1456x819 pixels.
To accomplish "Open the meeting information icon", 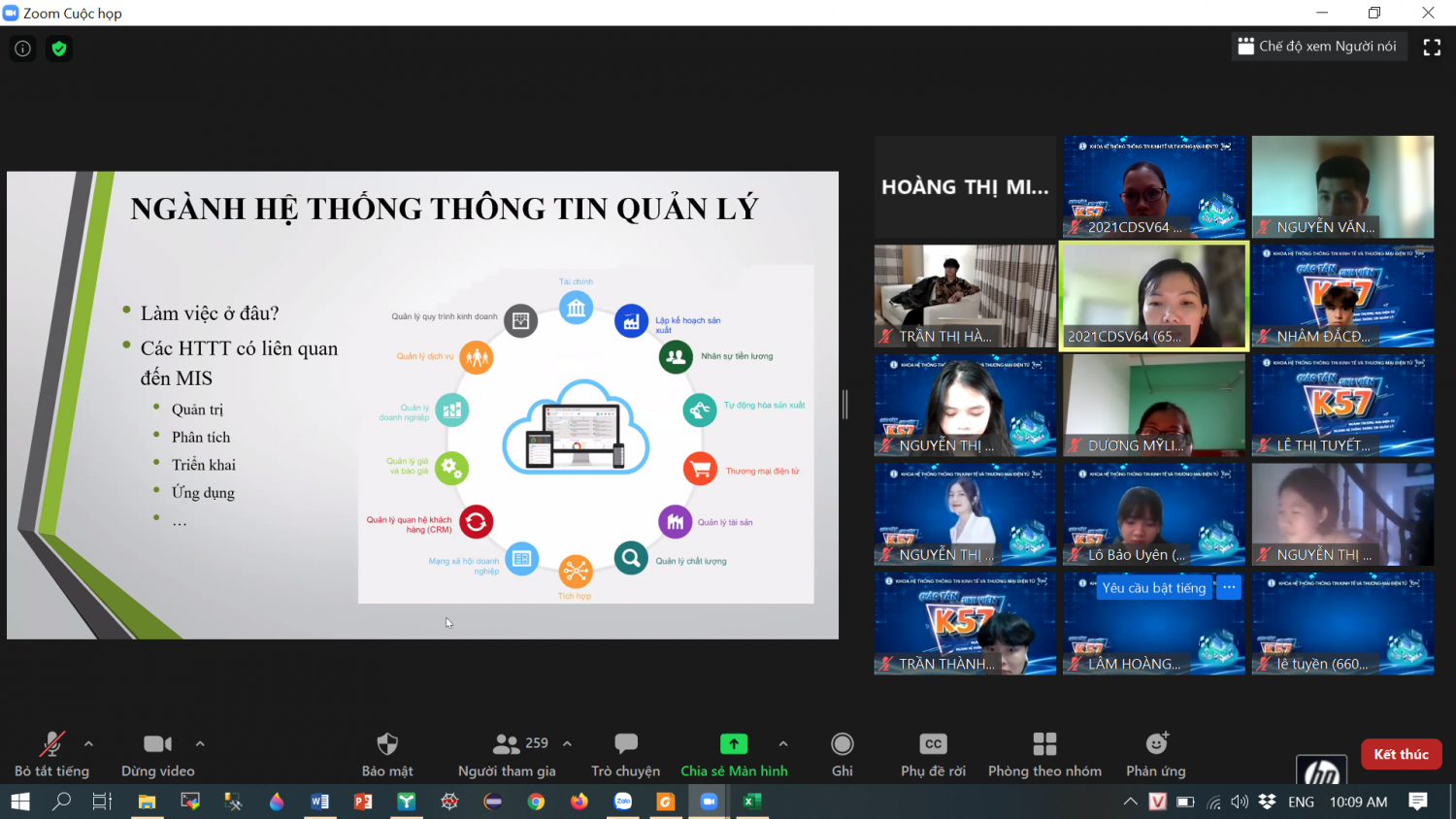I will [23, 49].
